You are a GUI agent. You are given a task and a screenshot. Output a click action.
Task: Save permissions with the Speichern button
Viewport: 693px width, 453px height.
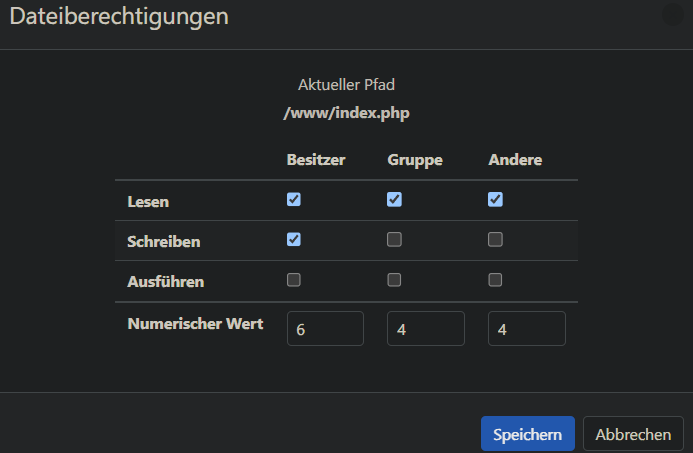527,434
